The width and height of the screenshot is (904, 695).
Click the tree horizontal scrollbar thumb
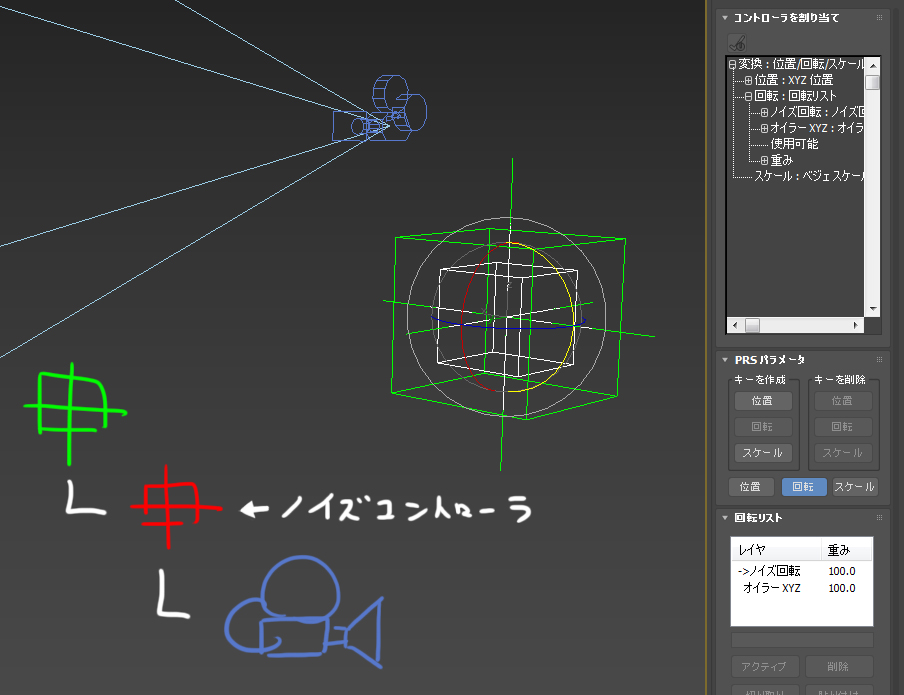(x=752, y=325)
